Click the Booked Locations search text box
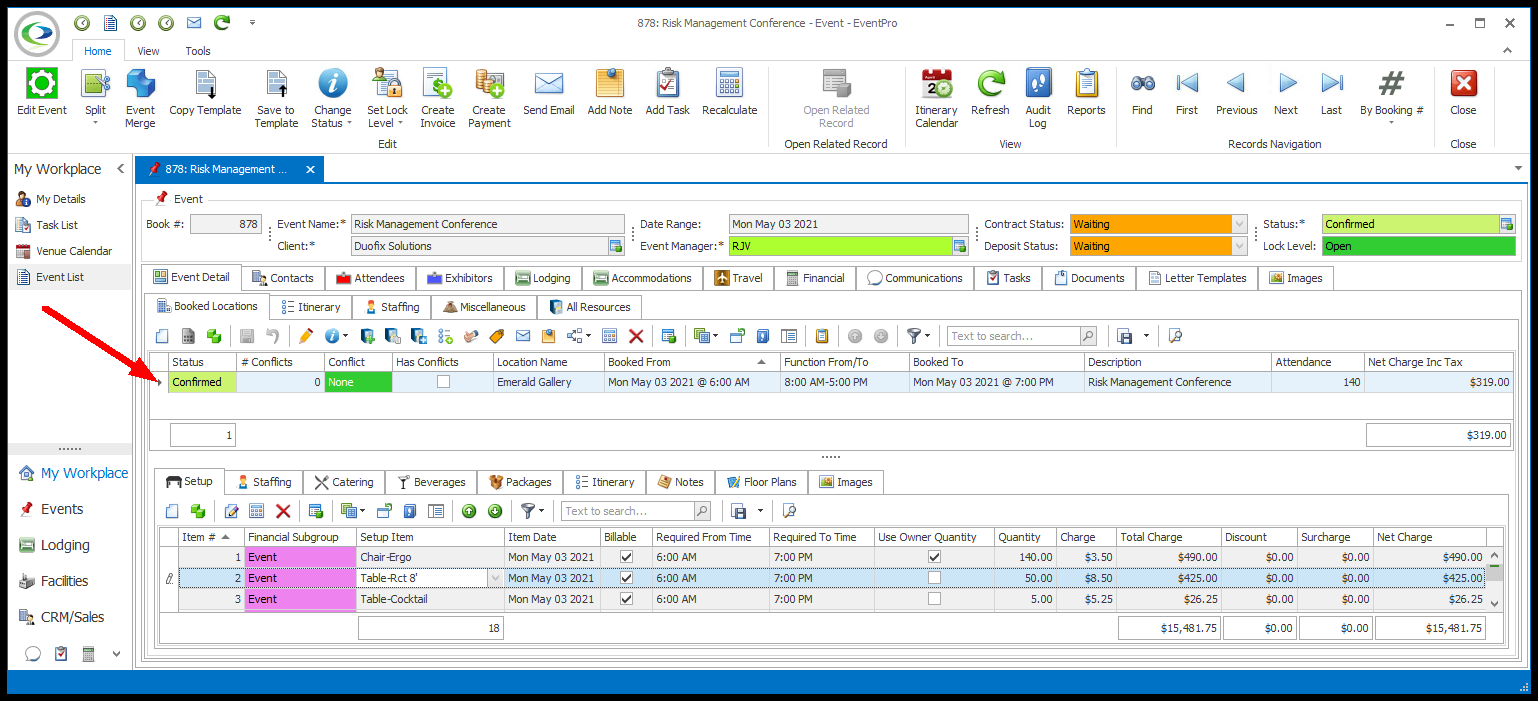 (1013, 336)
